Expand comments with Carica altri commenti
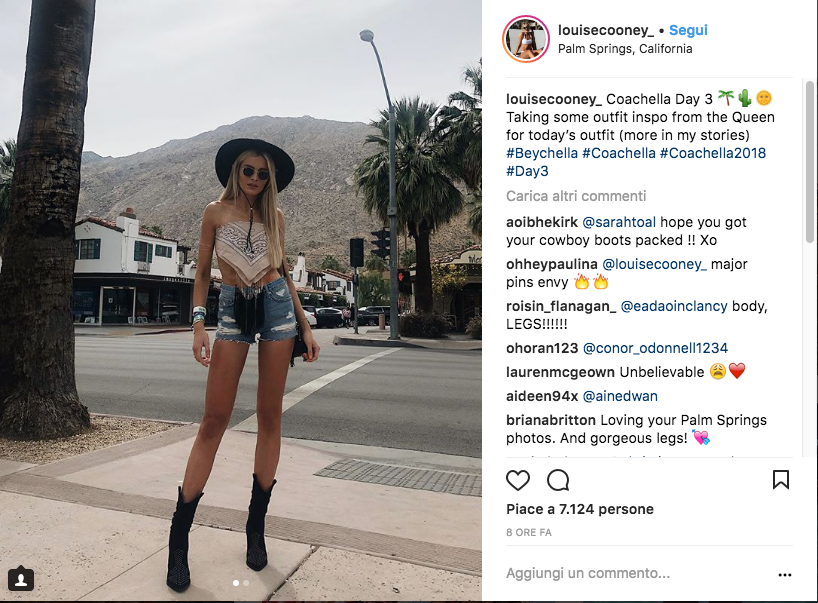Screen dimensions: 818x603 [x=576, y=196]
